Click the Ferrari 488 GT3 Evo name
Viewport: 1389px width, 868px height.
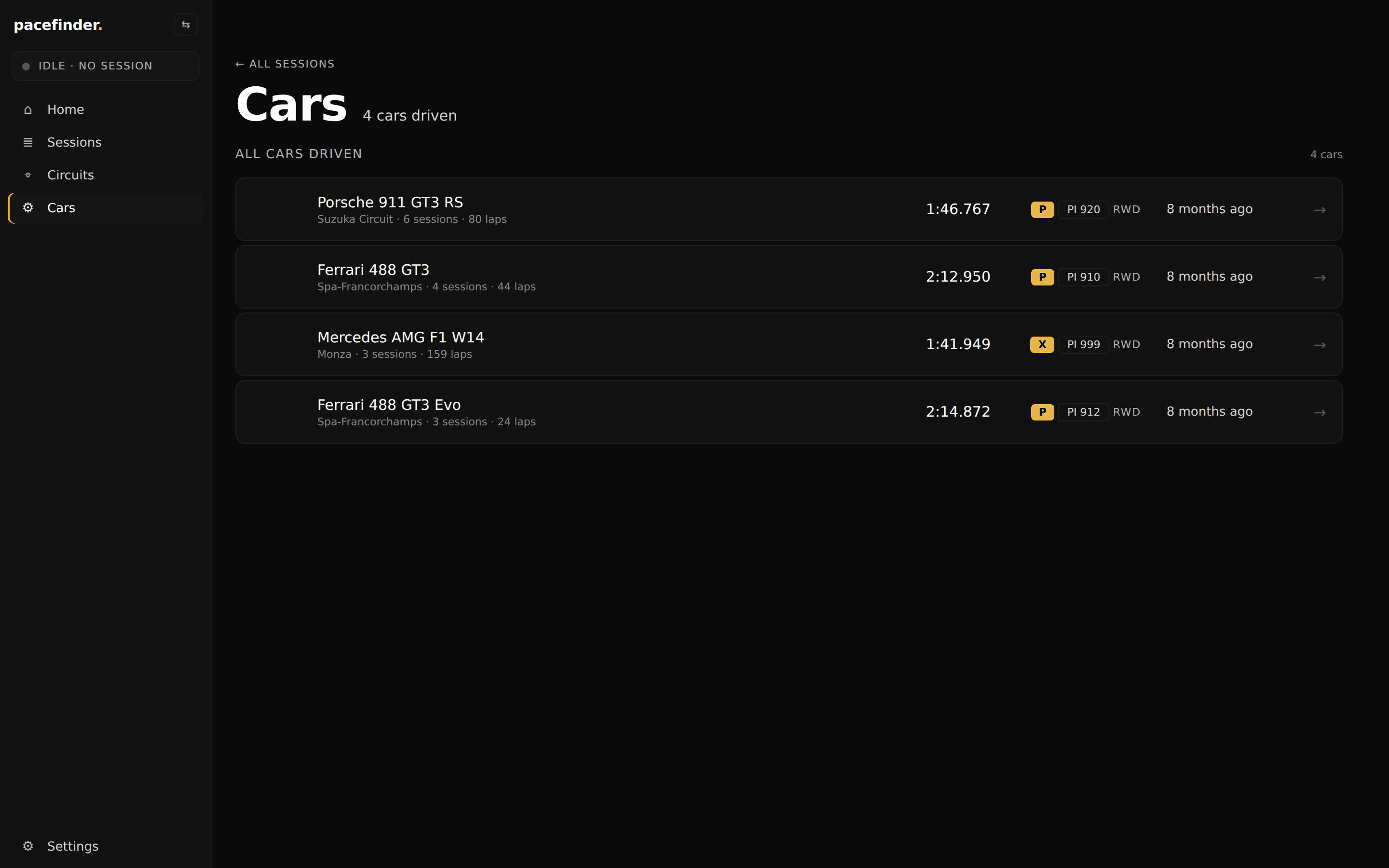389,405
